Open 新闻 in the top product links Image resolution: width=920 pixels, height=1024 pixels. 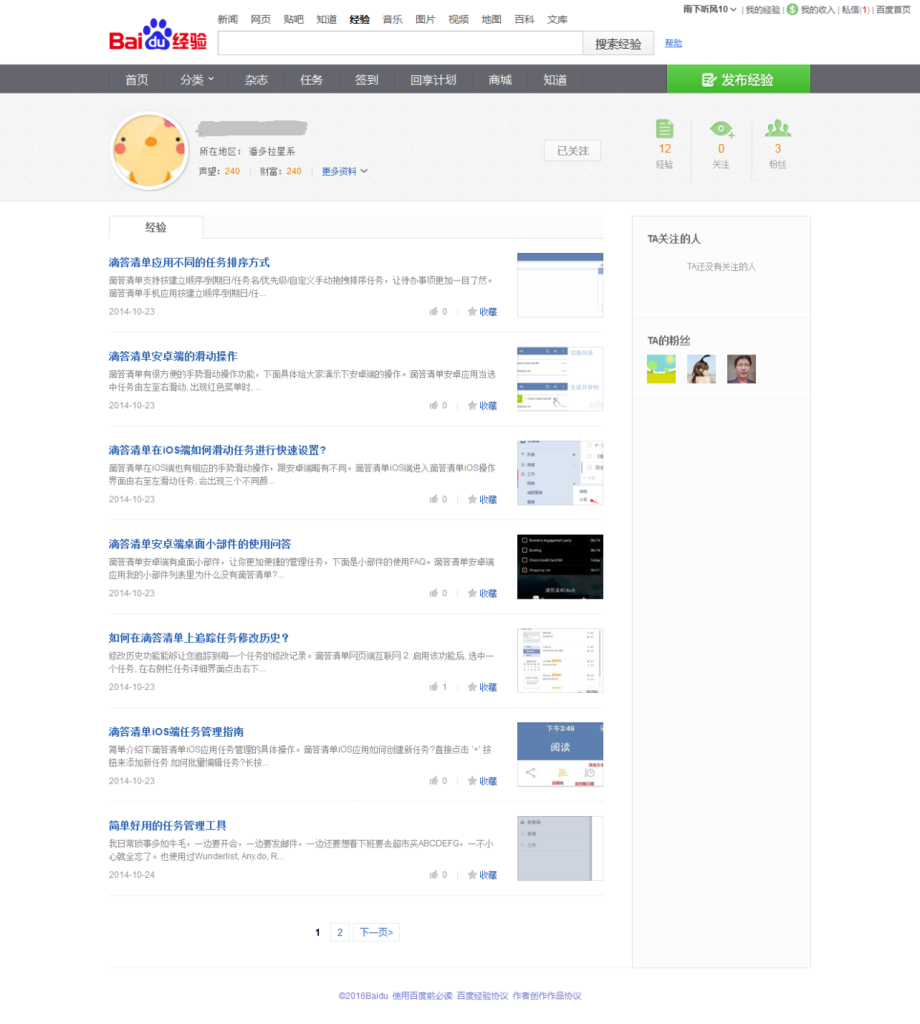click(x=228, y=19)
